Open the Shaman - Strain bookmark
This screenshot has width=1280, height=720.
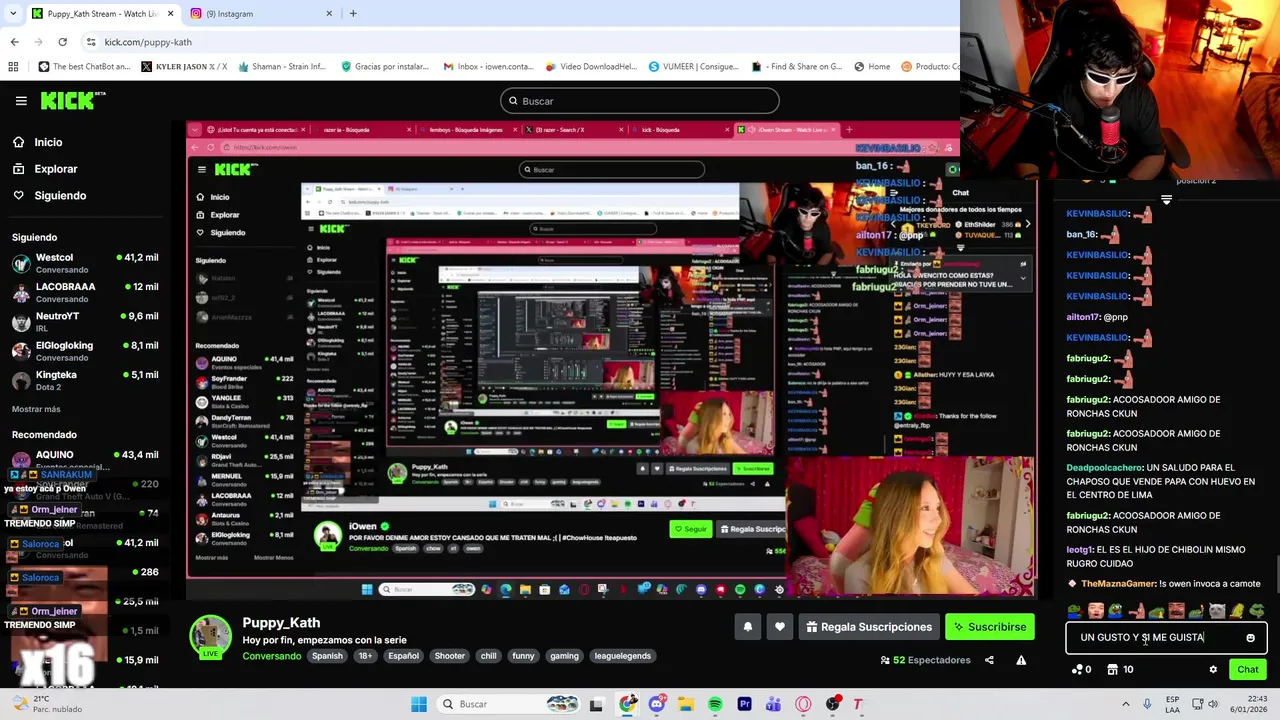[x=281, y=67]
